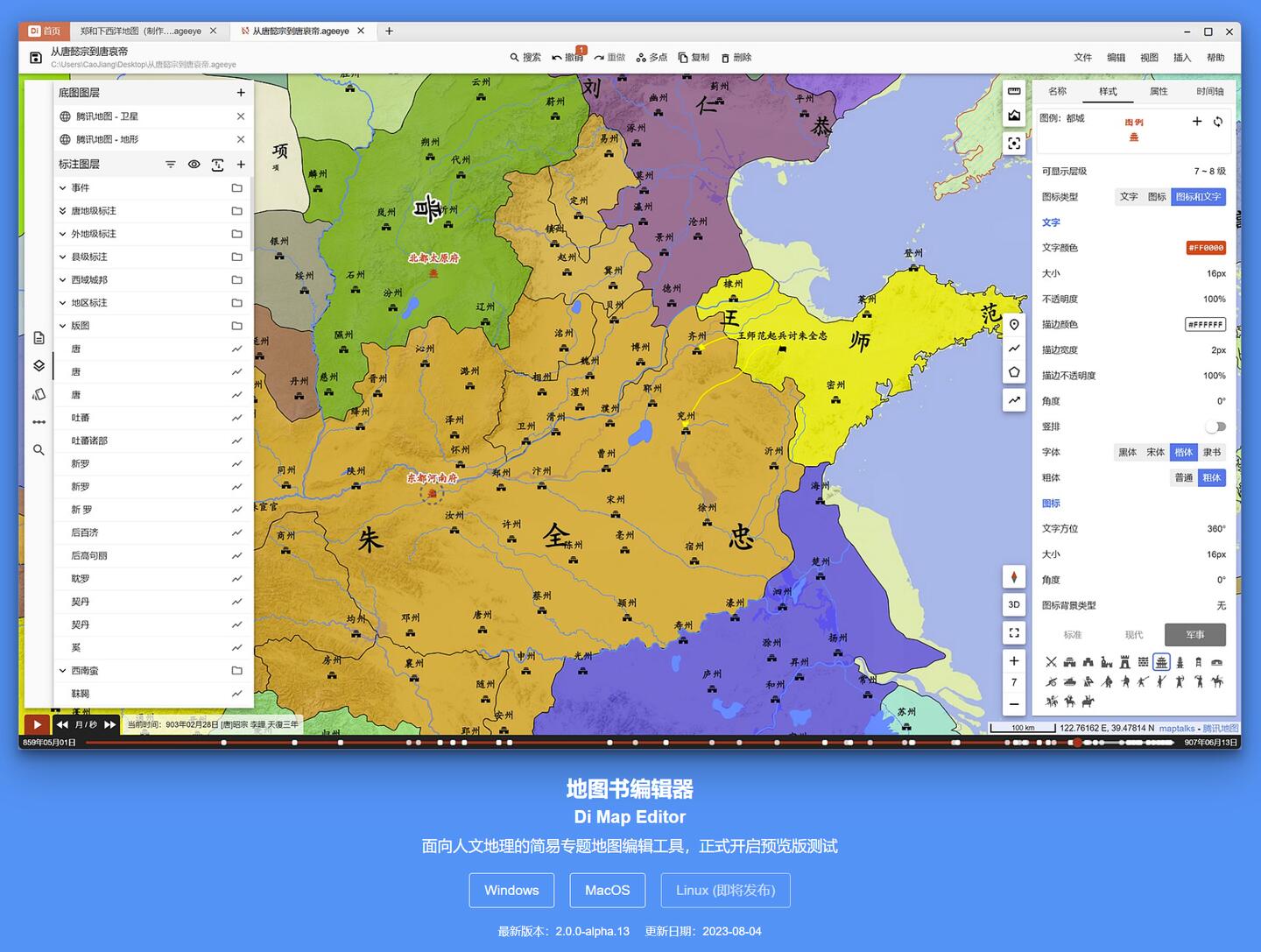Expand the 事件 layer folder
This screenshot has height=952, width=1261.
(x=63, y=188)
